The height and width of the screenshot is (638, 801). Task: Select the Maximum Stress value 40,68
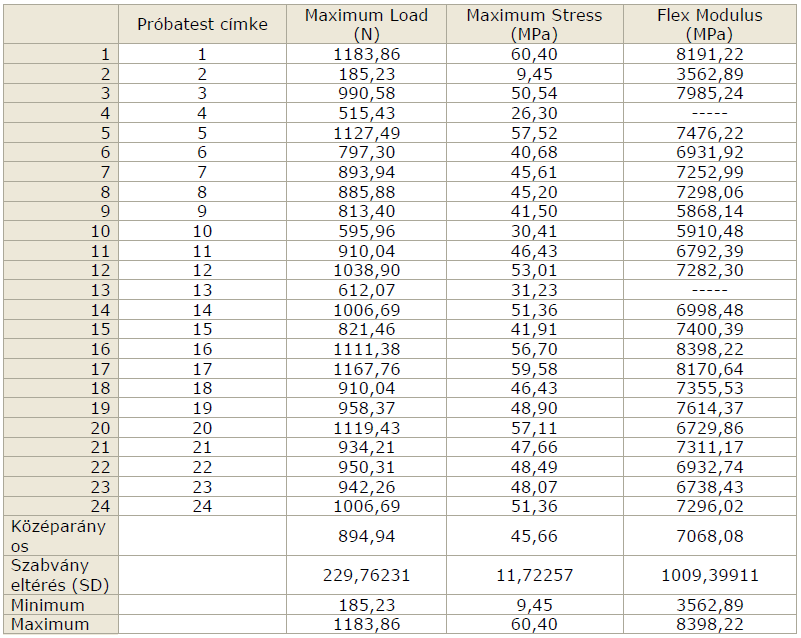click(x=534, y=152)
